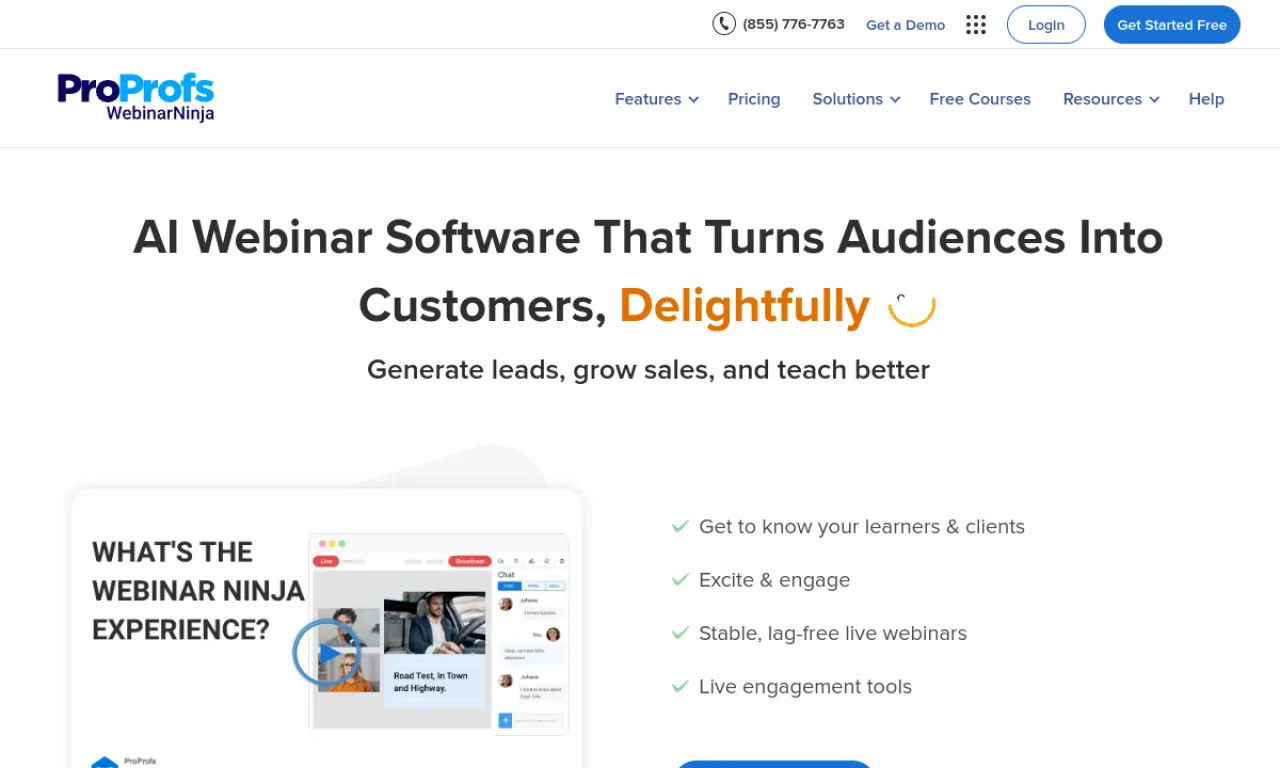Expand the Features dropdown menu
Image resolution: width=1280 pixels, height=768 pixels.
[656, 99]
